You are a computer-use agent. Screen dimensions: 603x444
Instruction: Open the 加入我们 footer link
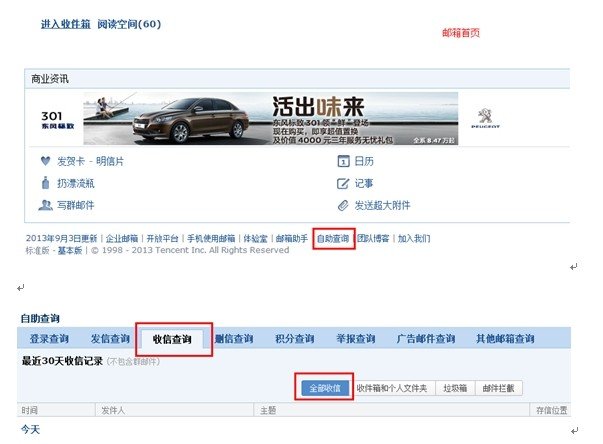click(x=414, y=239)
